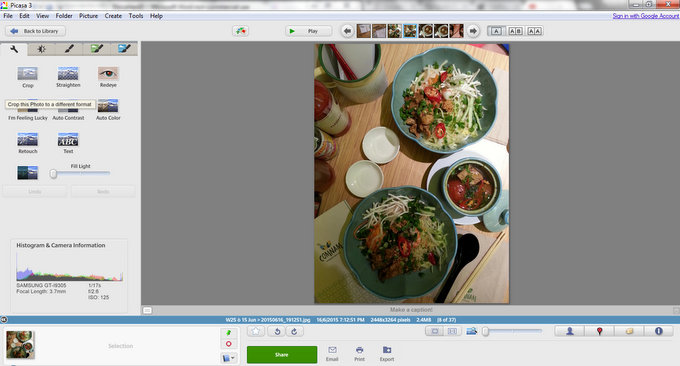Image resolution: width=680 pixels, height=366 pixels.
Task: Switch to side-by-side AB view
Action: coord(515,31)
